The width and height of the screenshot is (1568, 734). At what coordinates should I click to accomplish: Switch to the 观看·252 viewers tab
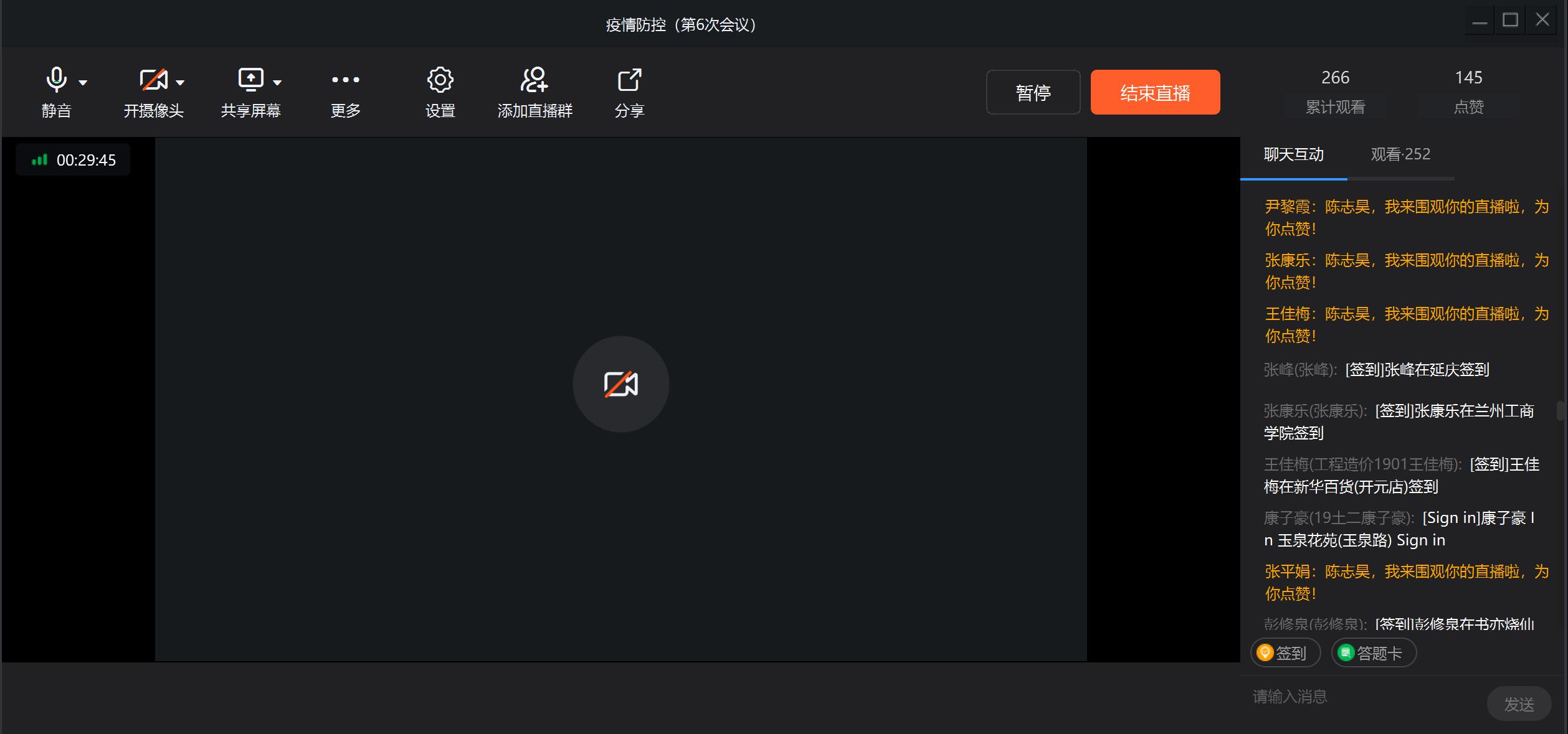1400,154
